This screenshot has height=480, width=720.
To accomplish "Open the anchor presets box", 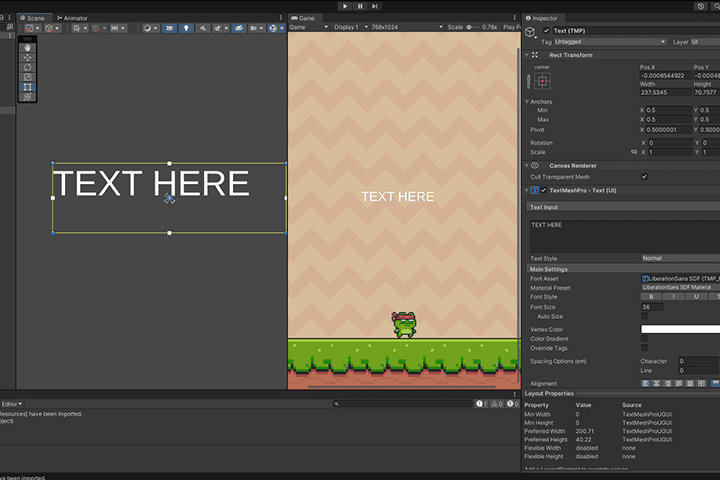I will click(542, 81).
